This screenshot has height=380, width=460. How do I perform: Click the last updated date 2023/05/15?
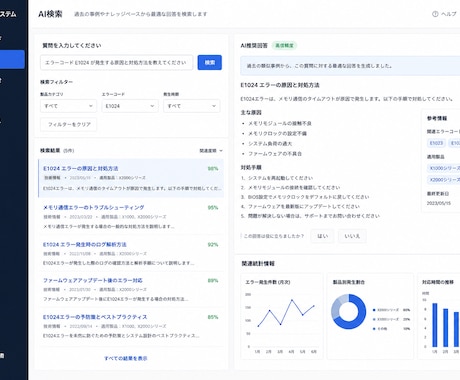[x=439, y=203]
